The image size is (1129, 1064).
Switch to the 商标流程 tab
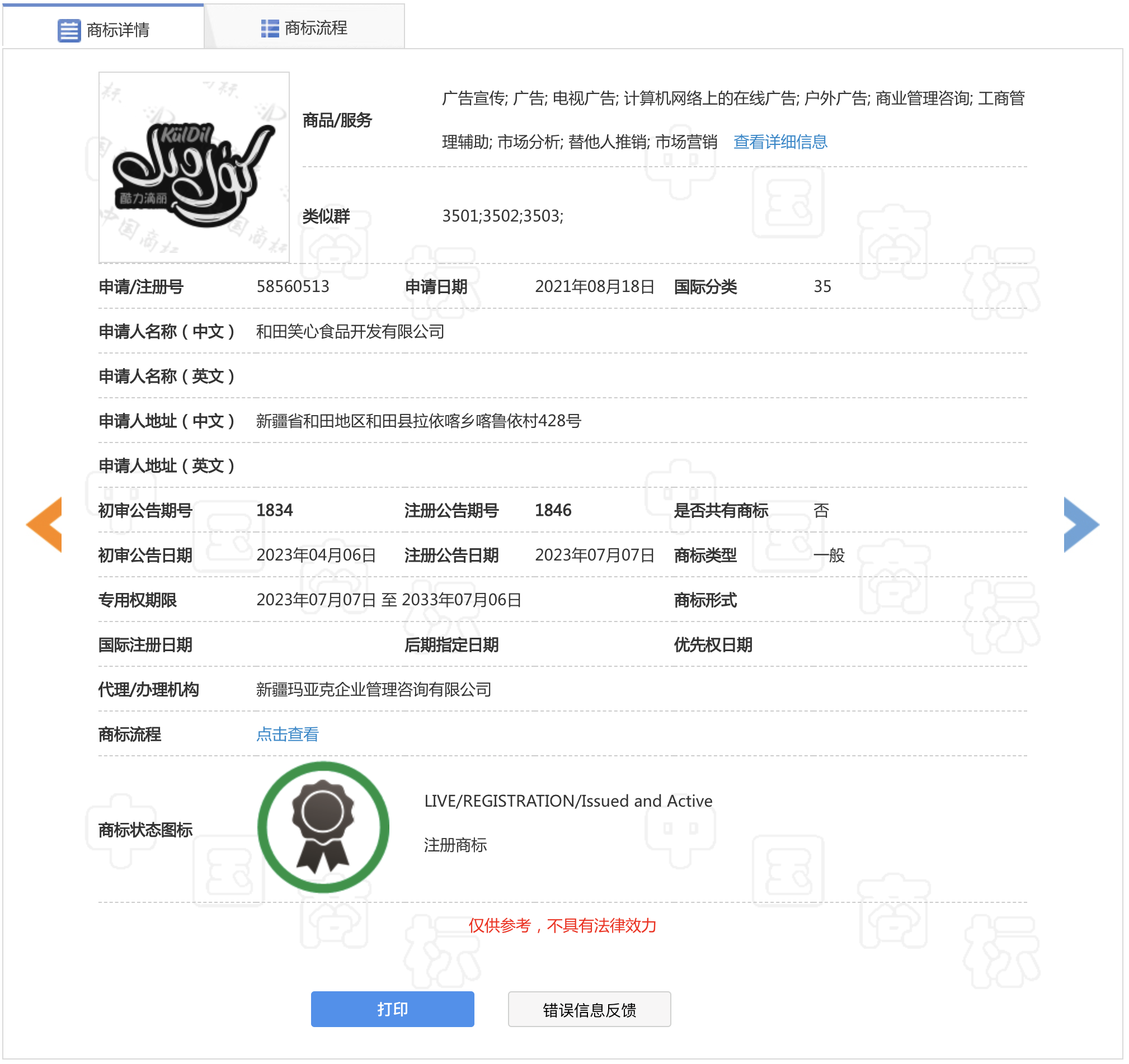[x=305, y=27]
